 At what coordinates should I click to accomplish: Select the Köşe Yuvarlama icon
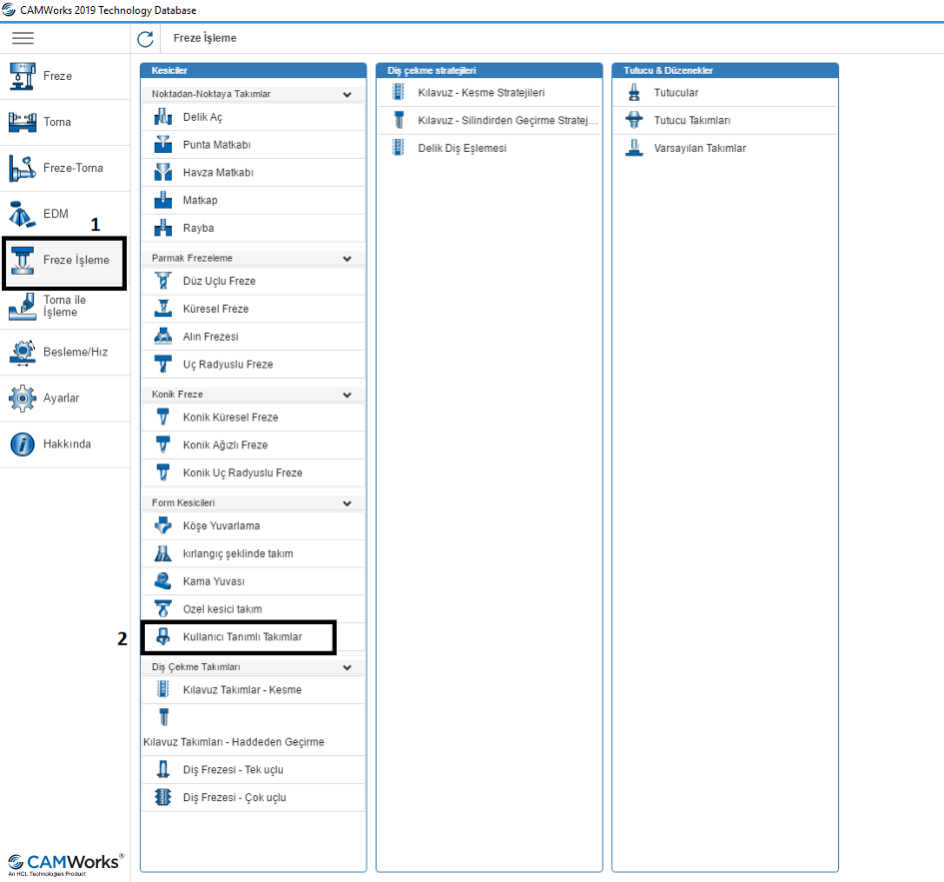tap(163, 526)
